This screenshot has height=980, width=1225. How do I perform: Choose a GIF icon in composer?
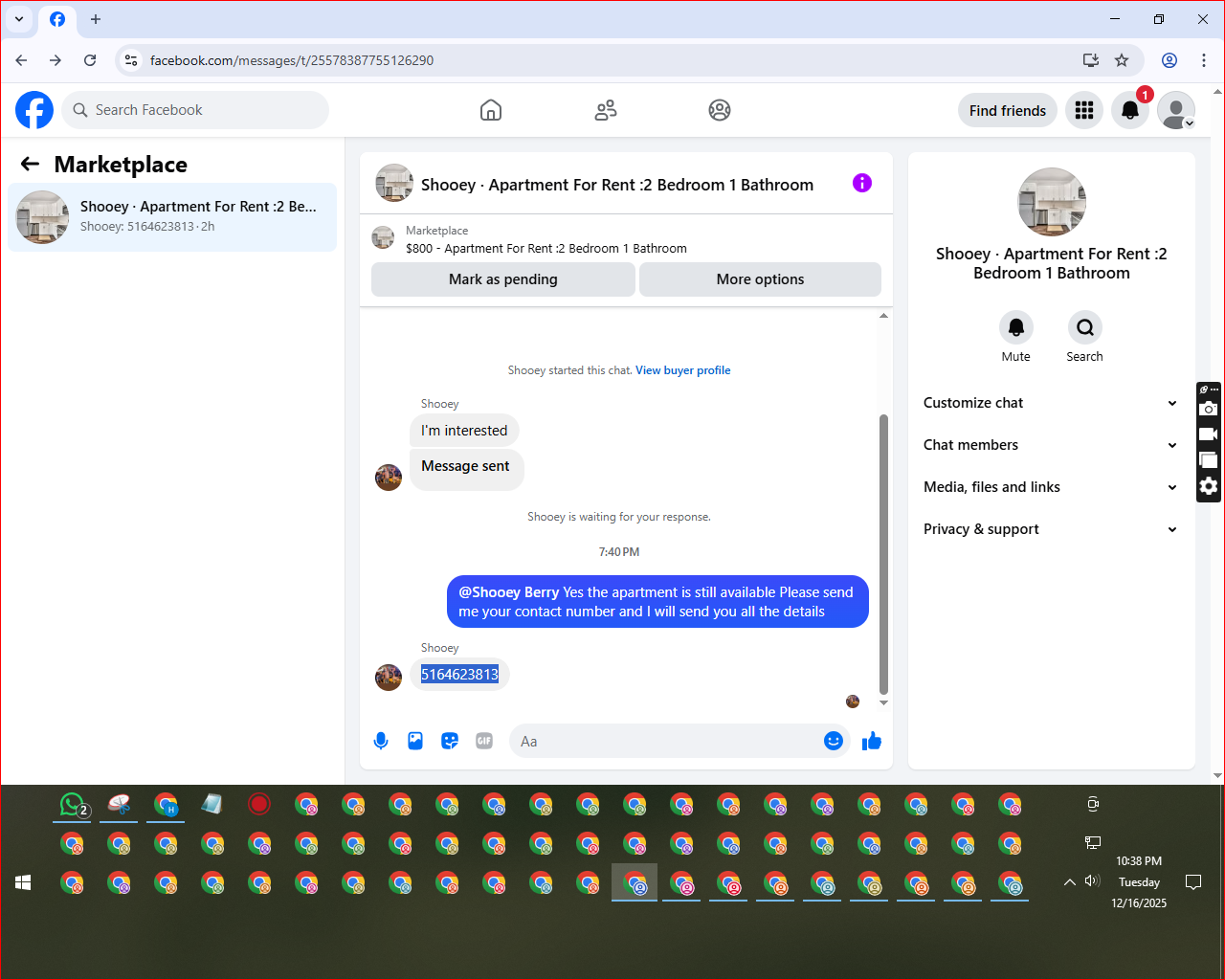[x=484, y=741]
